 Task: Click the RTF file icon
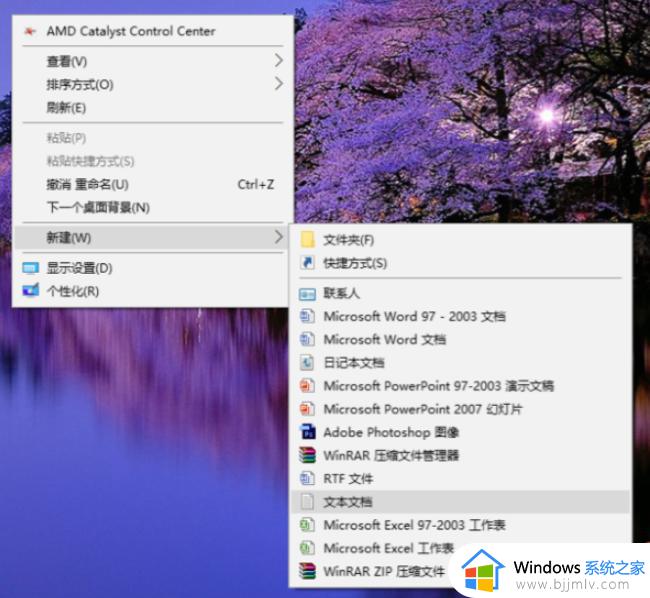pyautogui.click(x=307, y=479)
